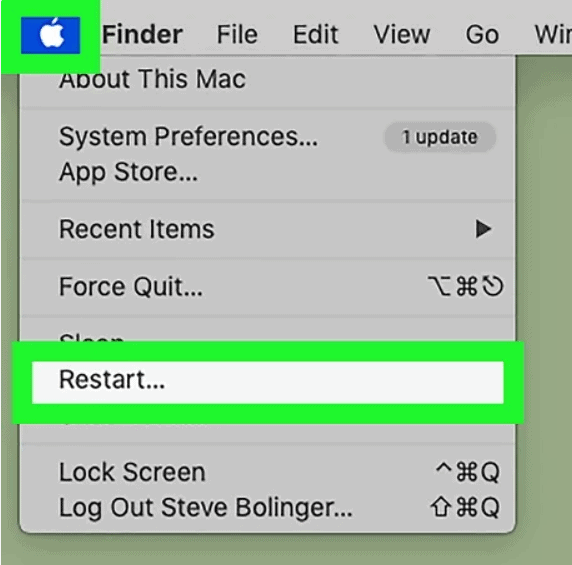Open the Edit menu
572x565 pixels.
click(316, 35)
